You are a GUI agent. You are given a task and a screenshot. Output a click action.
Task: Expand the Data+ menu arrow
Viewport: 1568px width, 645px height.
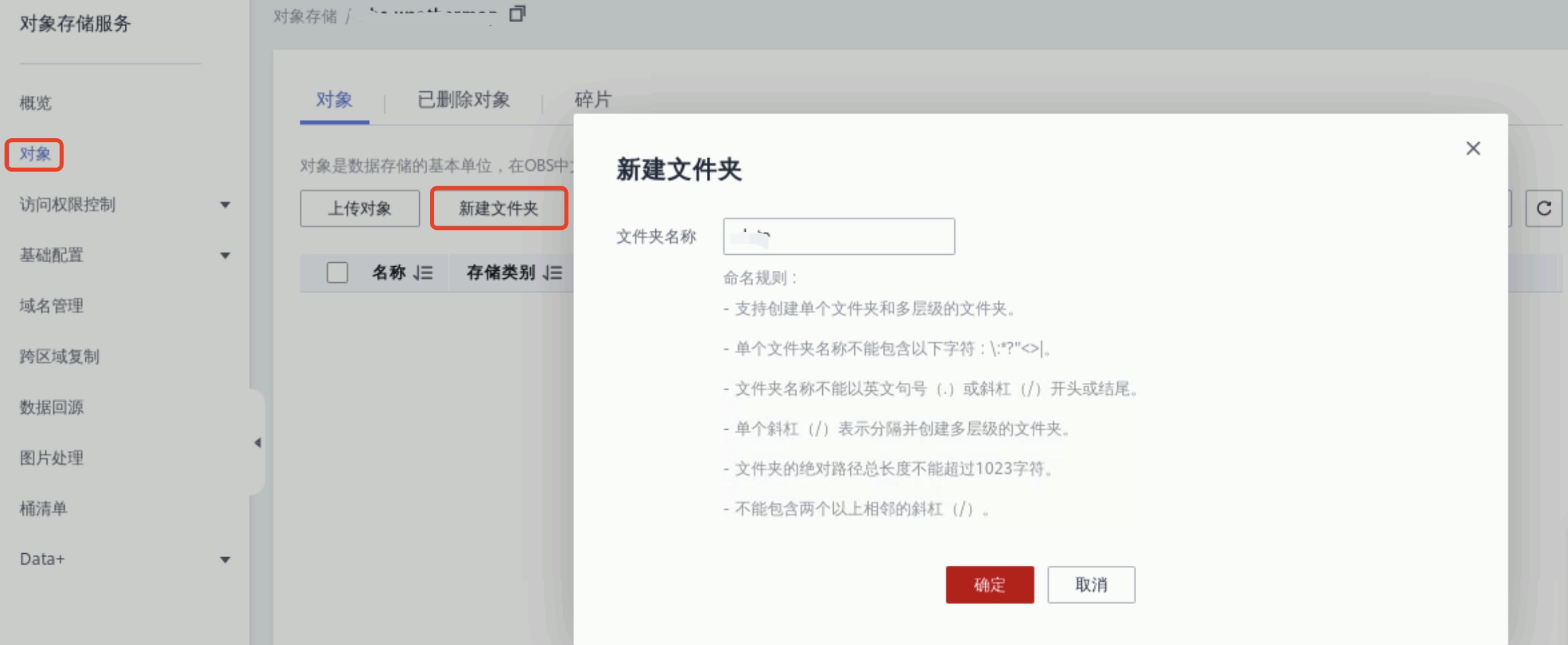pos(225,560)
